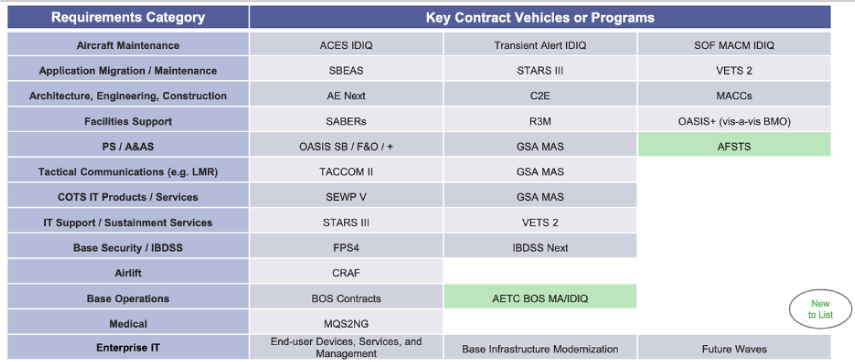Select the Key Contract Vehicles or Programs header
855x362 pixels.
[540, 17]
